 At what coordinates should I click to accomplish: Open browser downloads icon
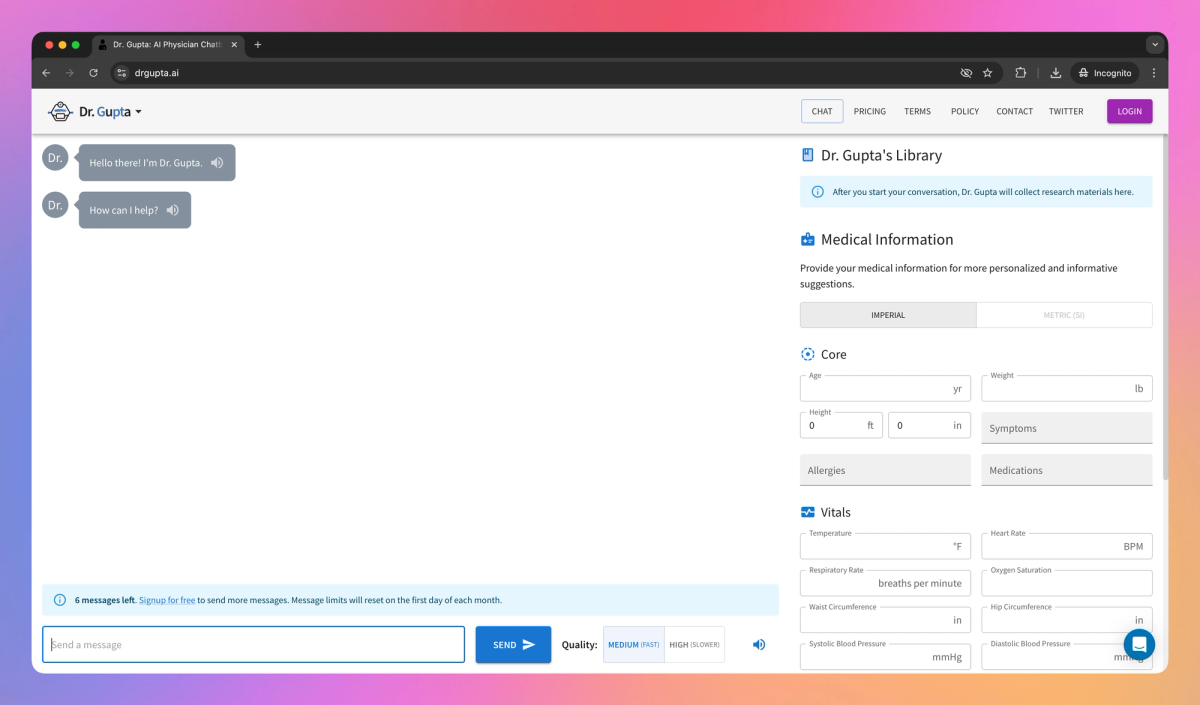1055,73
